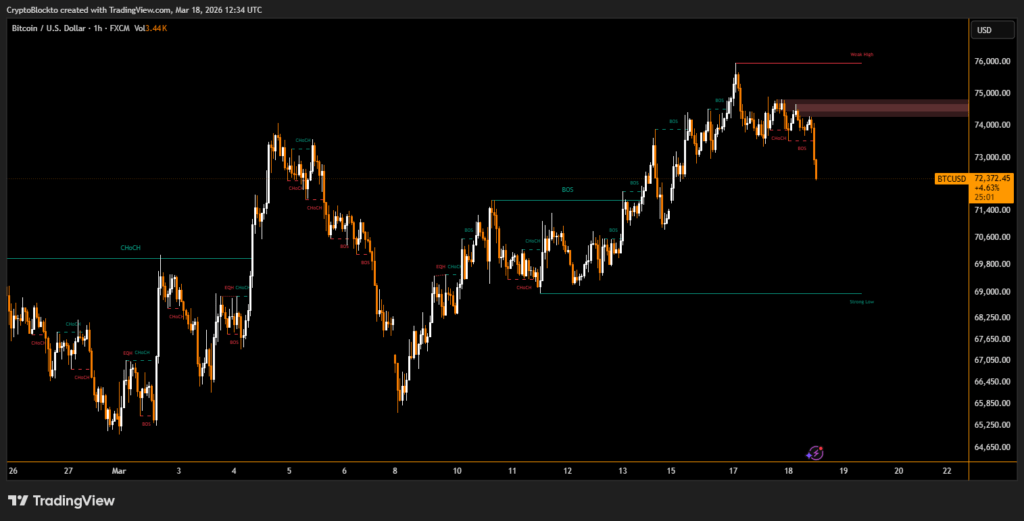Click the 25:01 countdown timer
This screenshot has width=1024, height=521.
[x=984, y=197]
